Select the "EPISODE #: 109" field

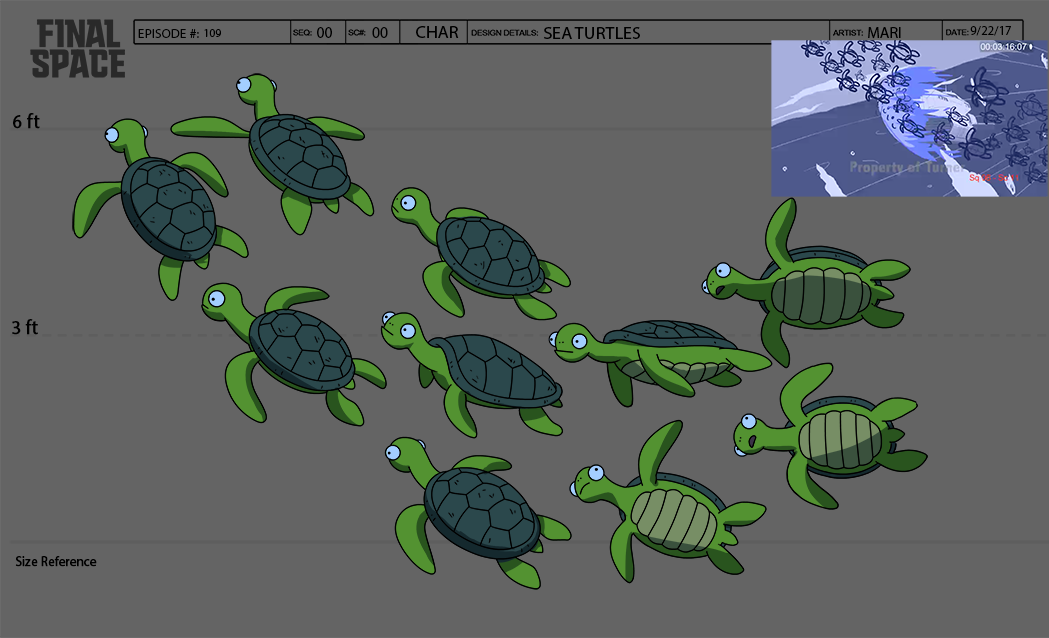[212, 33]
